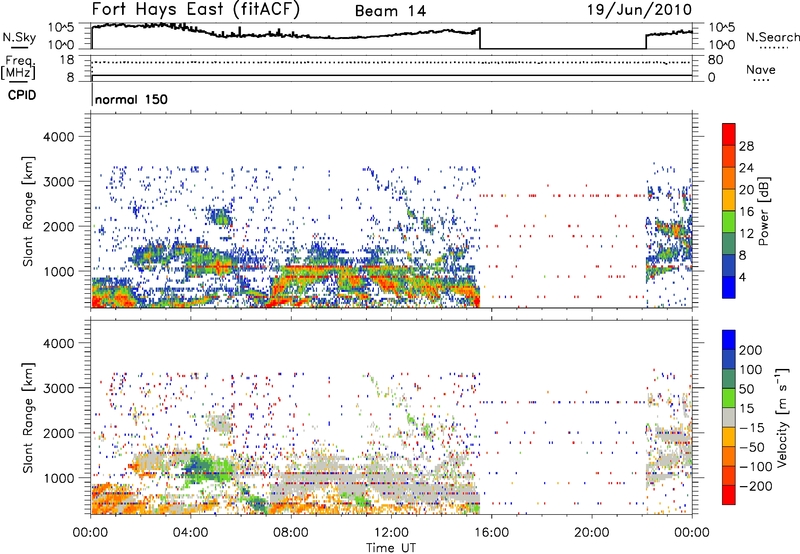The image size is (800, 554).
Task: Click the '50' label on the velocity colorbar
Action: click(746, 389)
